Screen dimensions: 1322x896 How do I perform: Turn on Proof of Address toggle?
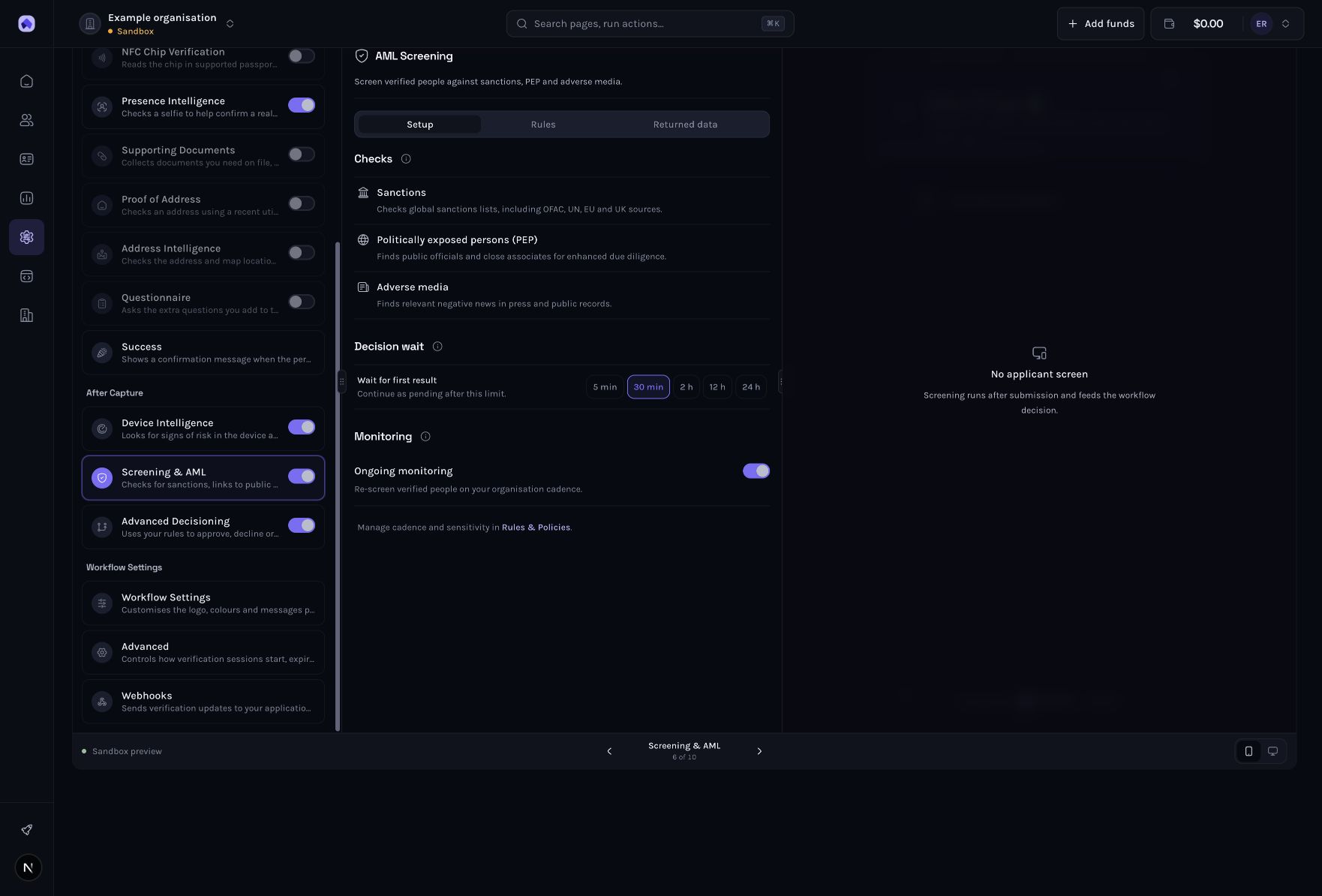click(302, 203)
